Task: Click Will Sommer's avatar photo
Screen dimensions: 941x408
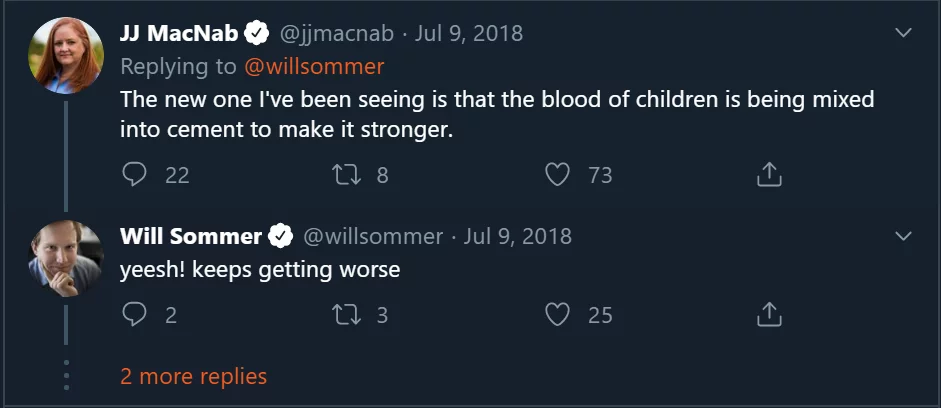Action: (66, 259)
